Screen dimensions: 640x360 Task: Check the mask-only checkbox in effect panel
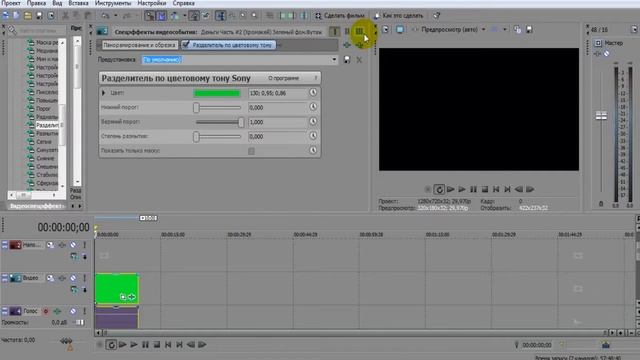(251, 151)
